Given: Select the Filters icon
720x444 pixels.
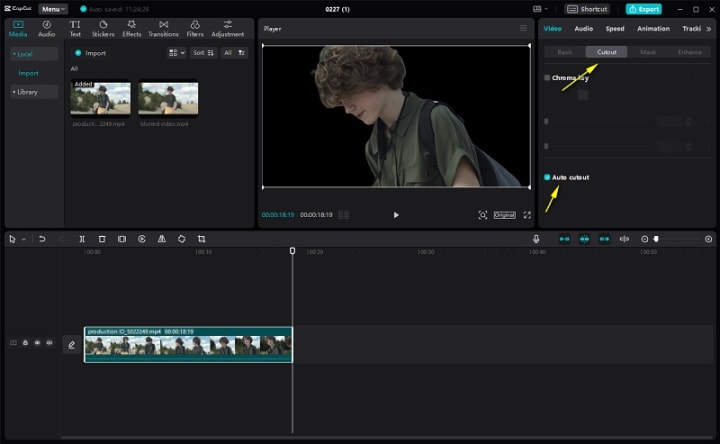Looking at the screenshot, I should pyautogui.click(x=195, y=27).
